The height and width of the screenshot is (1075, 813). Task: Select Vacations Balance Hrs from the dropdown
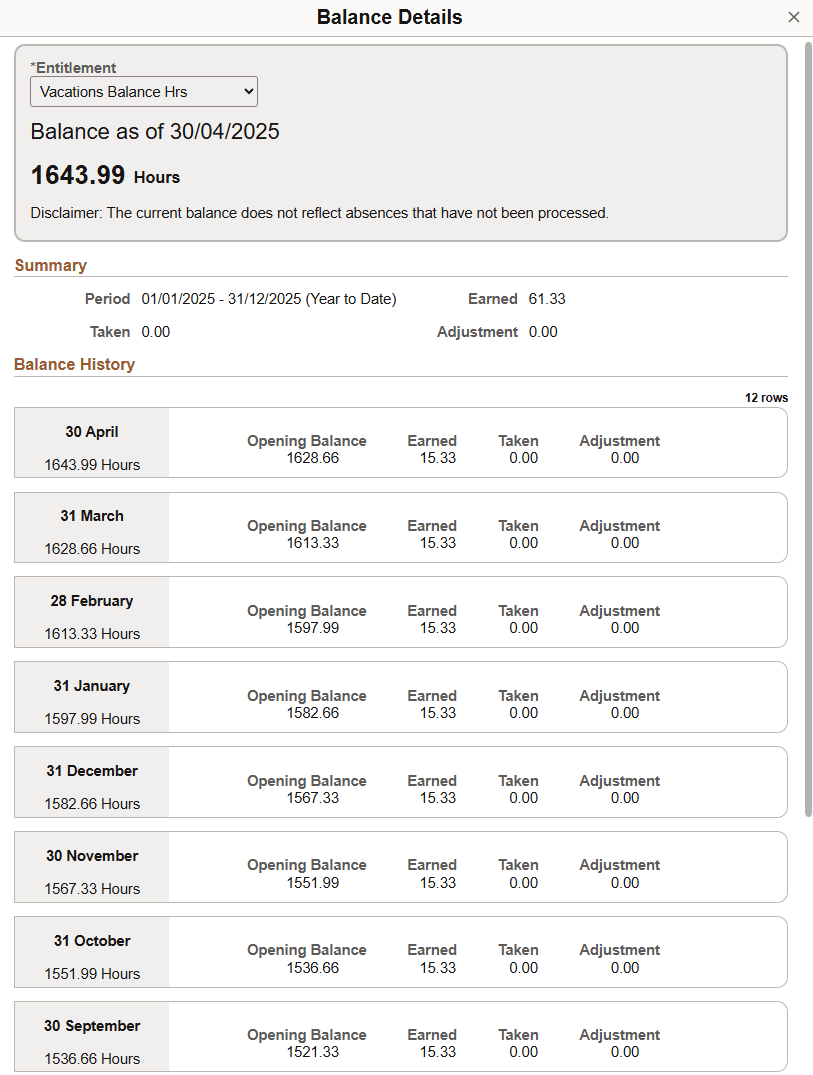[x=143, y=91]
